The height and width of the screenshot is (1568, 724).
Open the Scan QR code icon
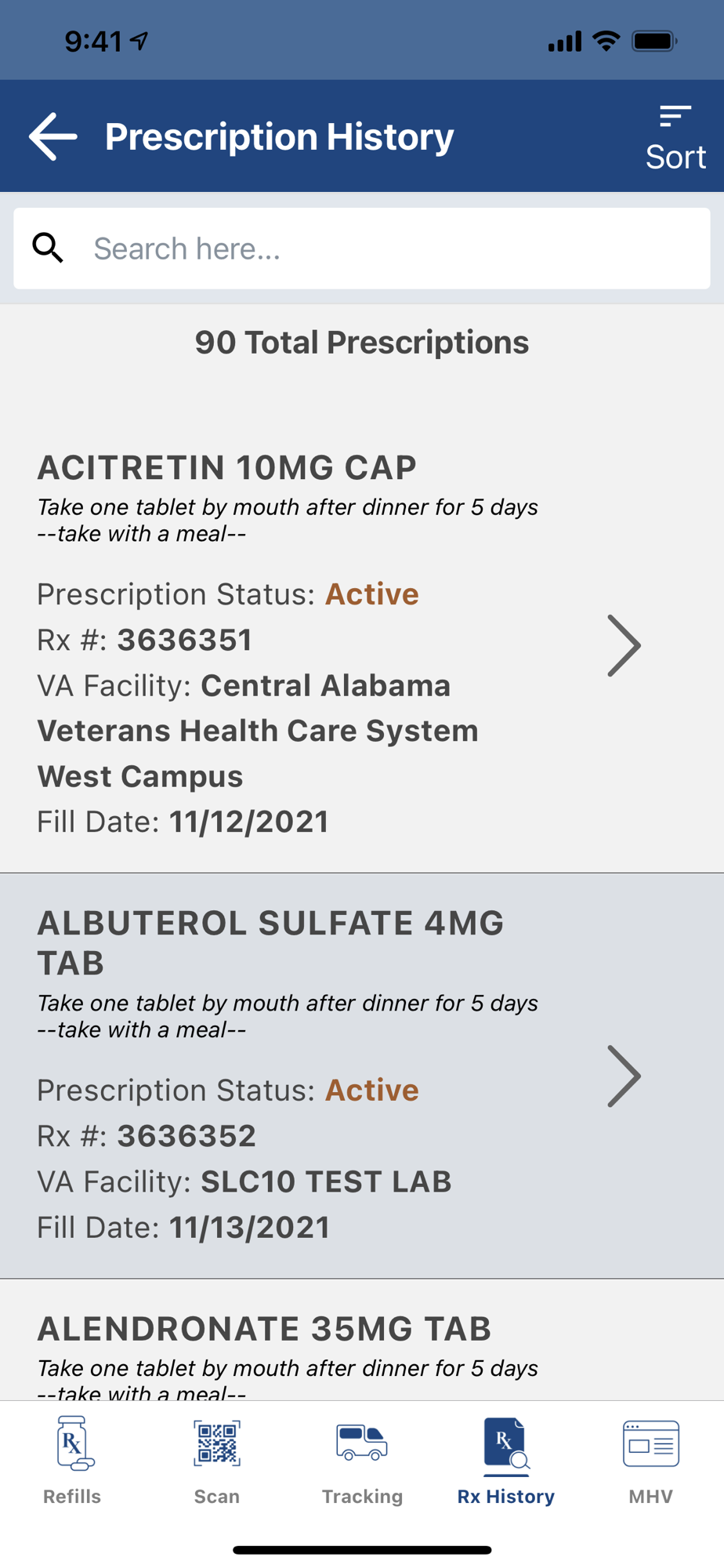click(217, 1442)
